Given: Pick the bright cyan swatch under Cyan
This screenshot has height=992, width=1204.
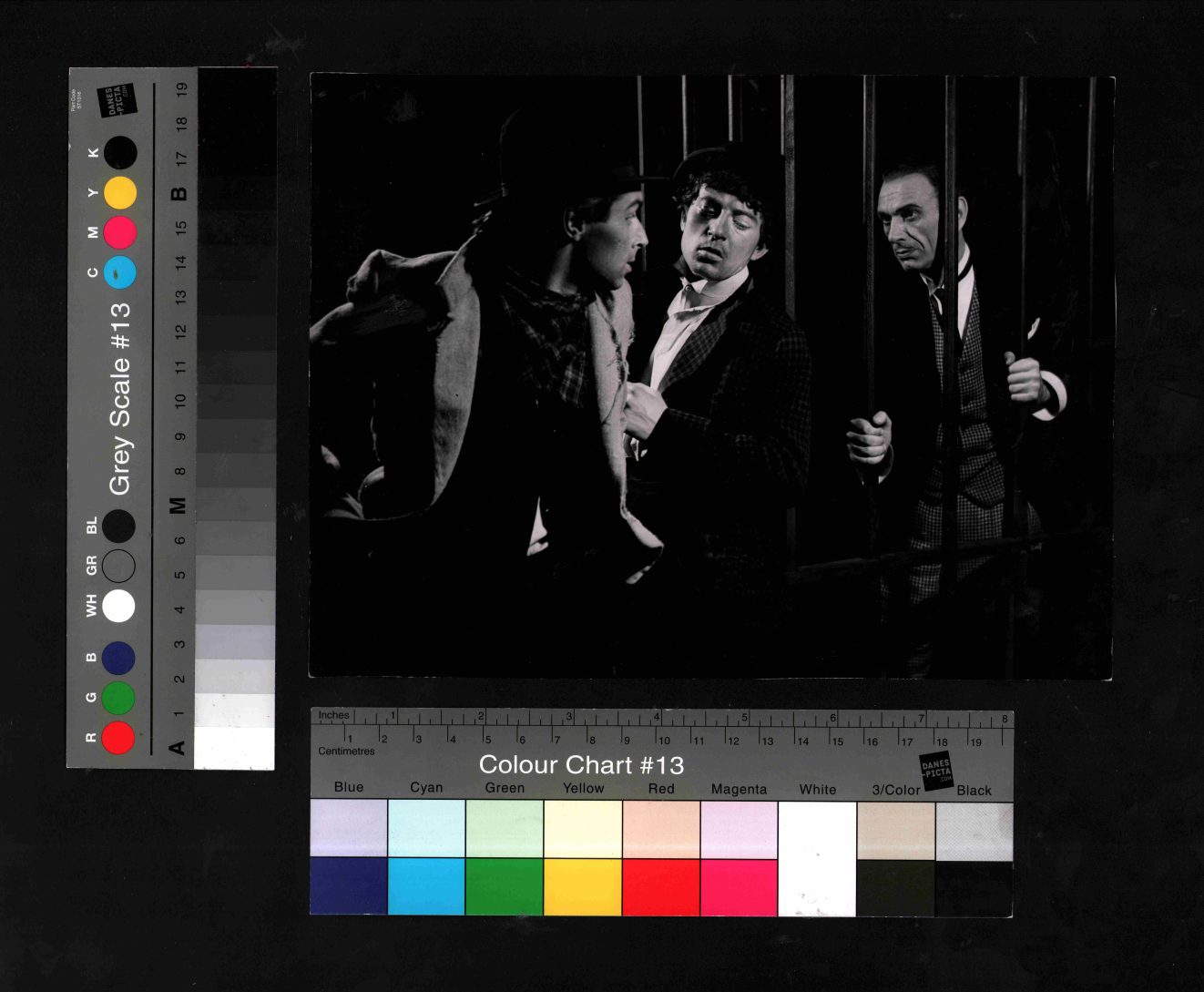Looking at the screenshot, I should 426,886.
